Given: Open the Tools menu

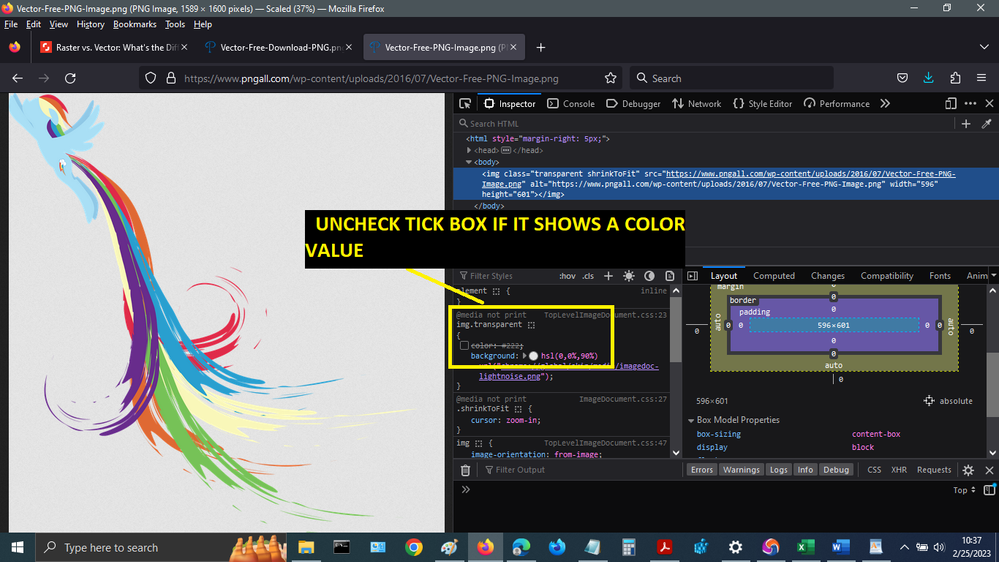Looking at the screenshot, I should [x=175, y=24].
